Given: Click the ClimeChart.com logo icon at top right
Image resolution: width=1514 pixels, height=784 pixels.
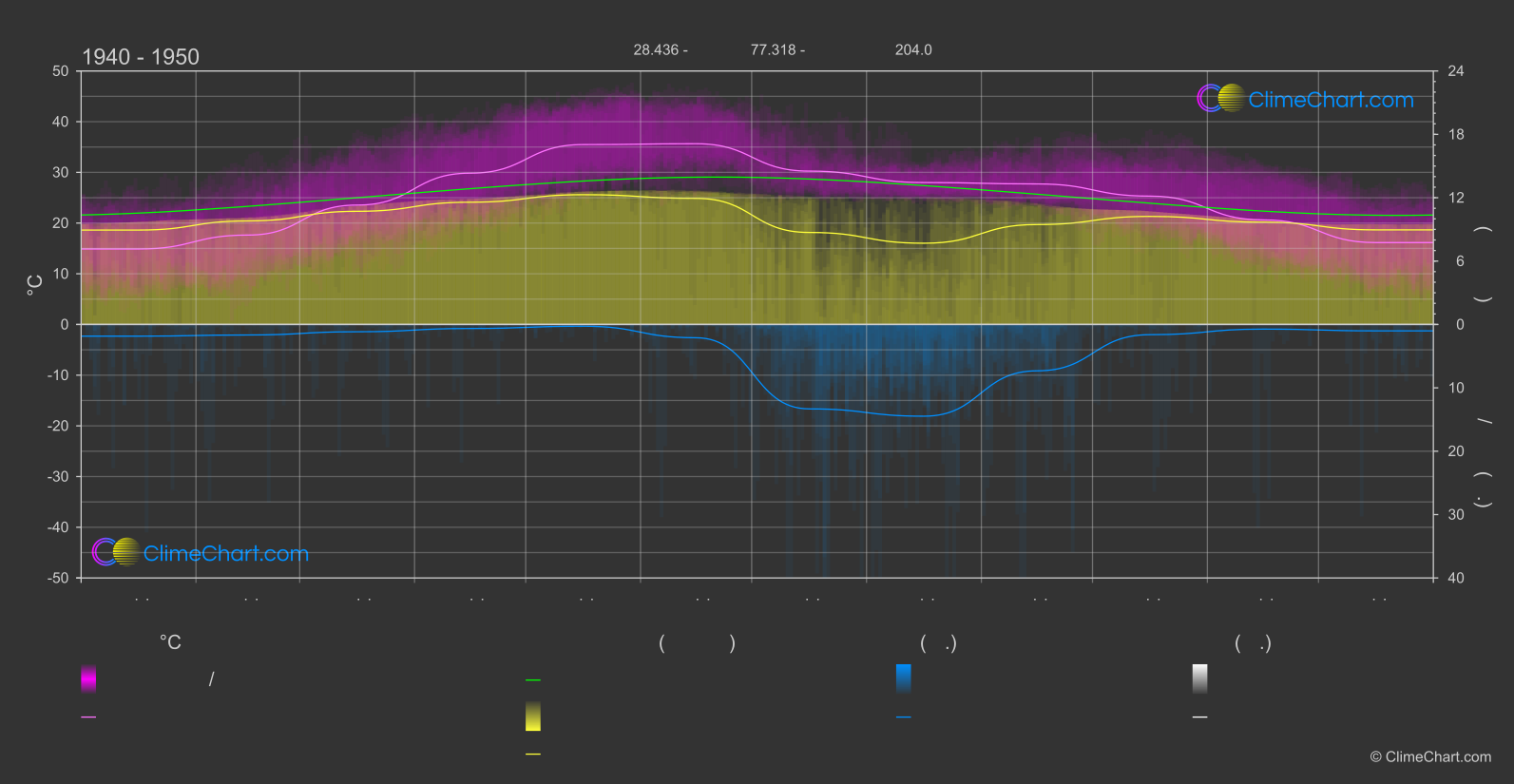Looking at the screenshot, I should tap(1220, 99).
